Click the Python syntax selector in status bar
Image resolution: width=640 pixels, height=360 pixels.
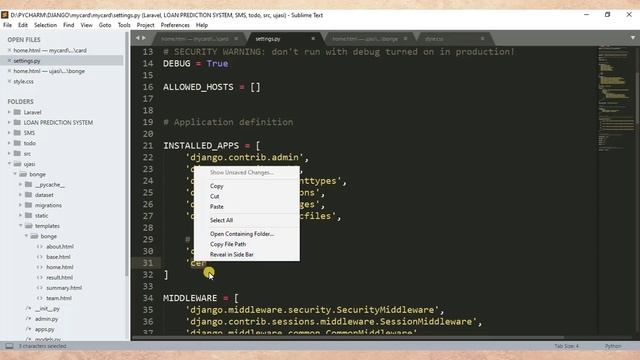click(x=613, y=346)
